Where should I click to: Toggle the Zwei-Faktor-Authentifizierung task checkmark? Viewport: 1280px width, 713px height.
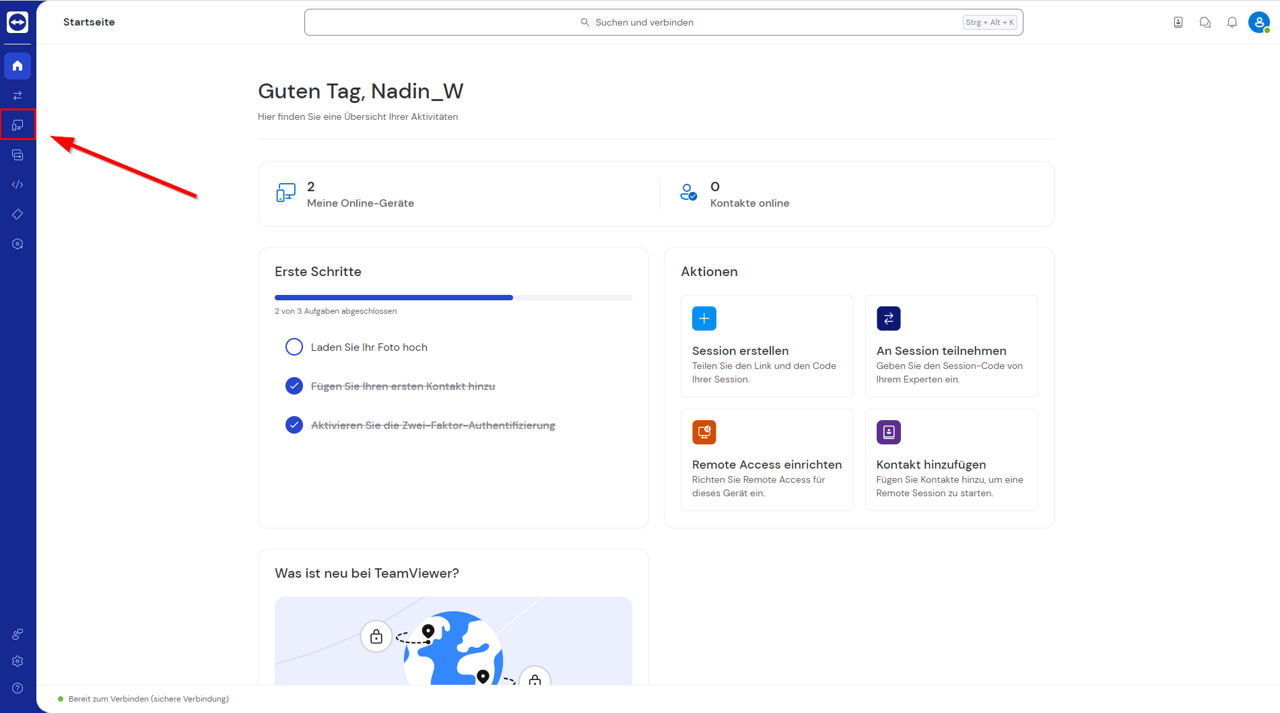pos(294,425)
